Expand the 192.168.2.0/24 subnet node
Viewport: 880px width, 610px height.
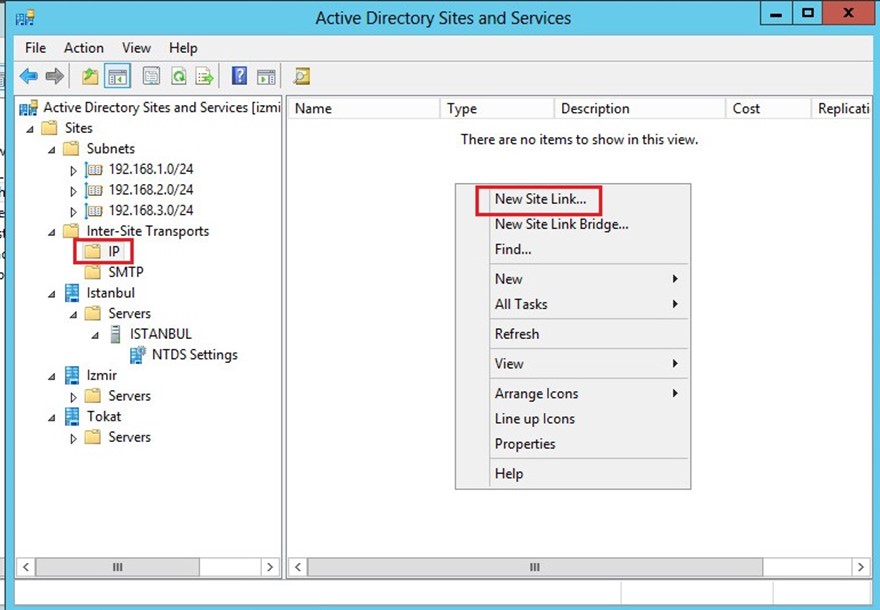73,191
